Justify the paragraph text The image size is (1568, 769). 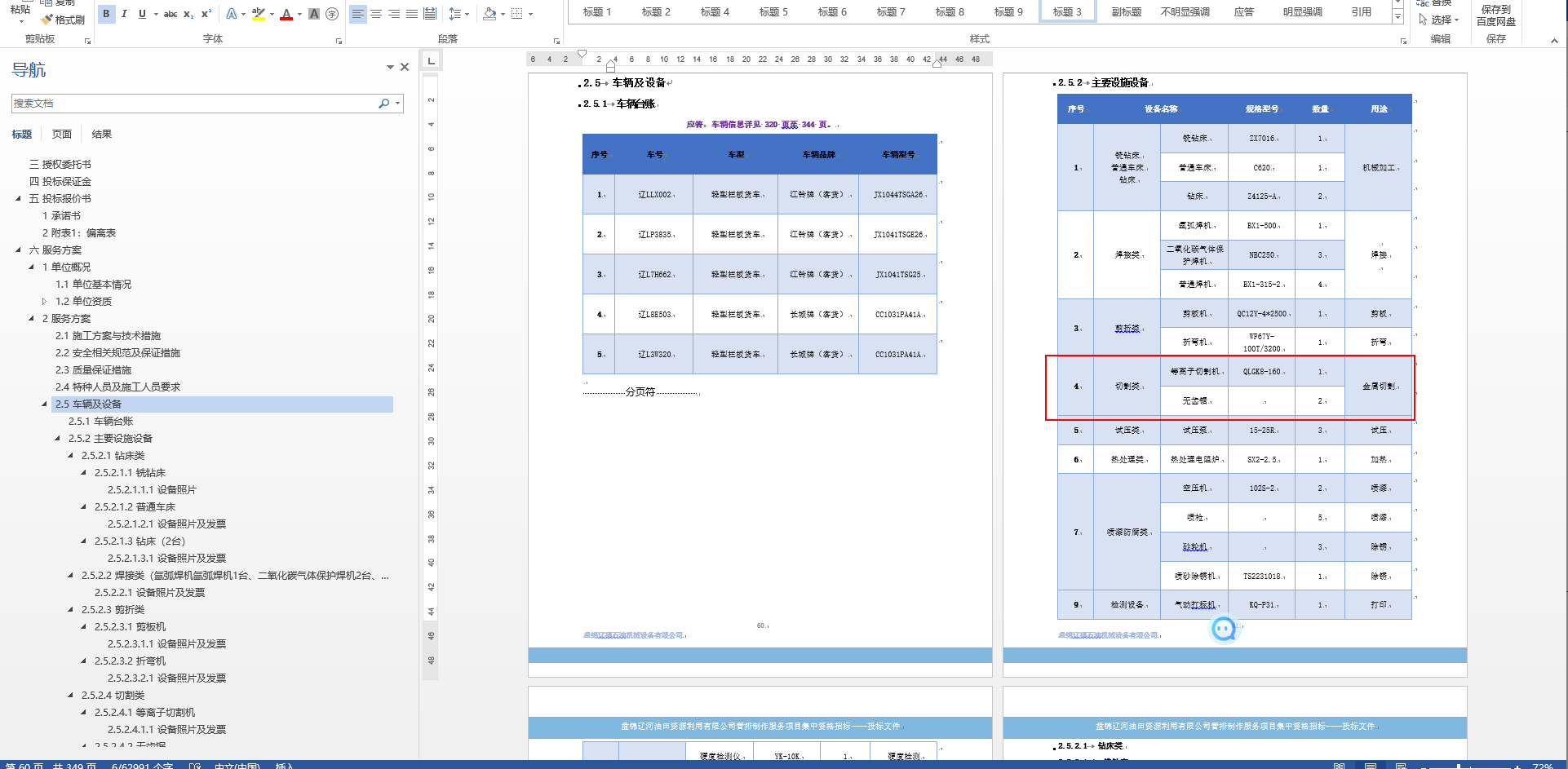coord(412,14)
